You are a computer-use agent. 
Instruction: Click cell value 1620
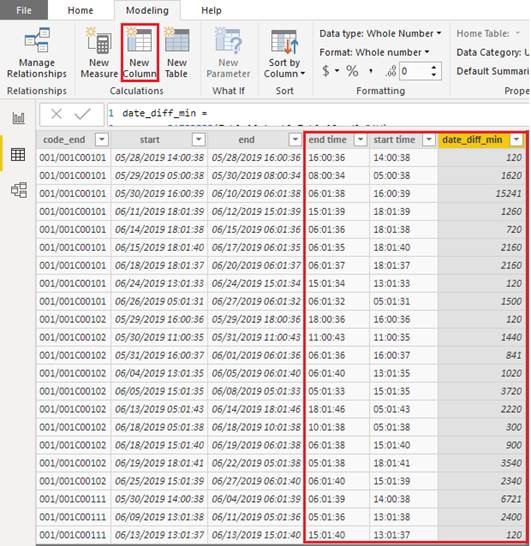point(511,176)
